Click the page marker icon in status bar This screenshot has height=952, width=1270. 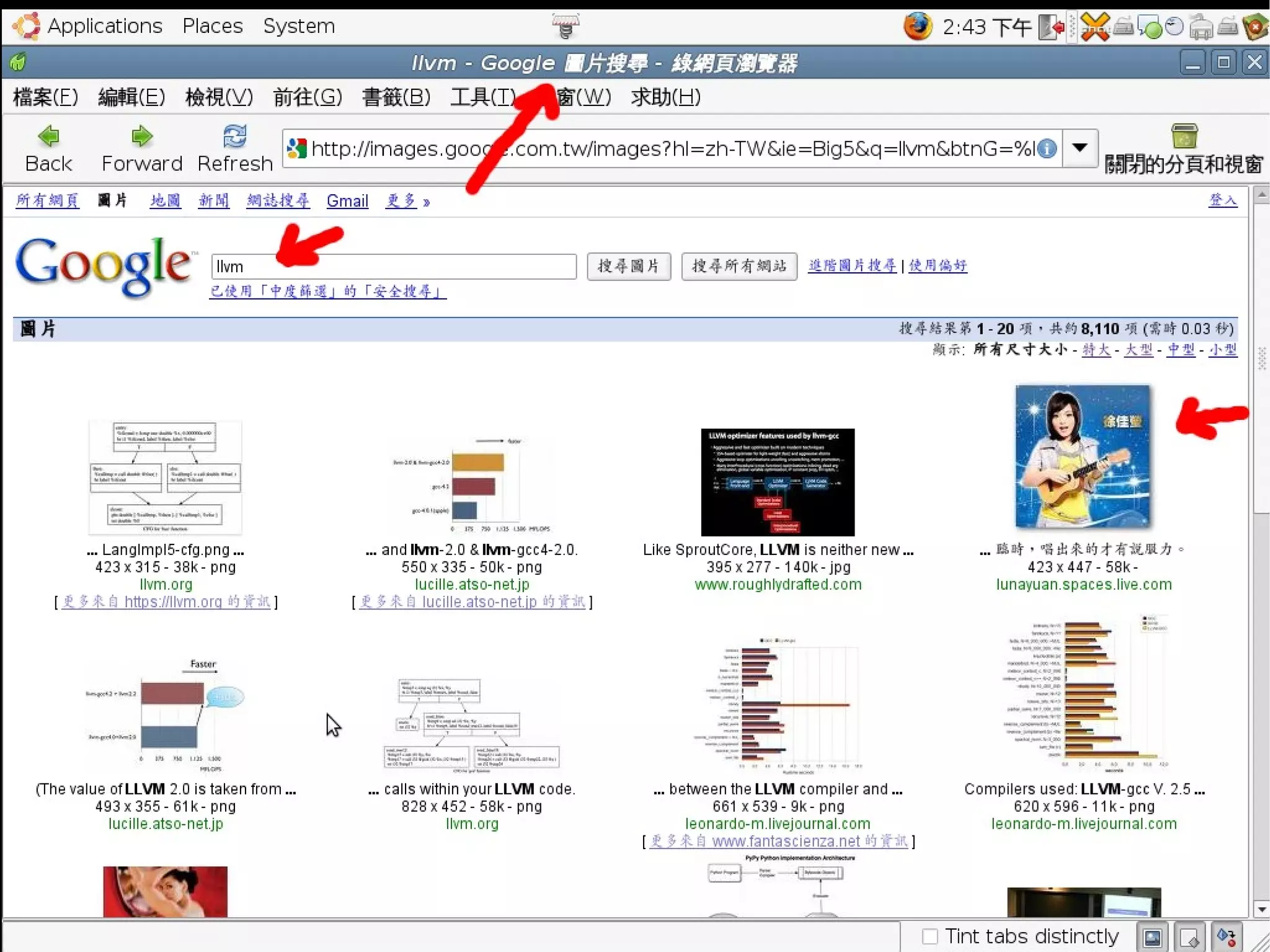[1189, 936]
